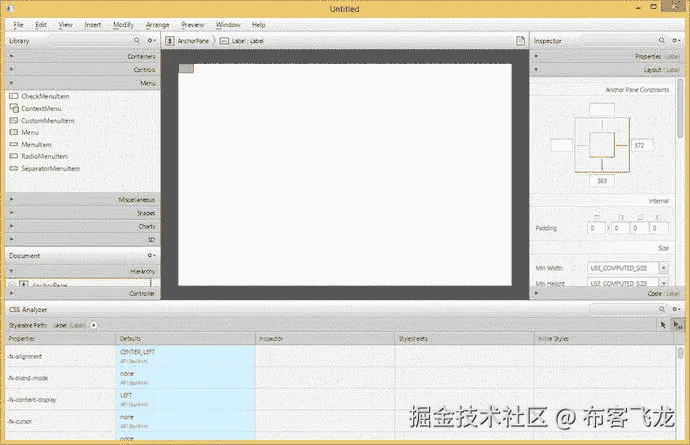Click the RadioMenuItem icon in Library
The image size is (690, 445).
click(14, 156)
